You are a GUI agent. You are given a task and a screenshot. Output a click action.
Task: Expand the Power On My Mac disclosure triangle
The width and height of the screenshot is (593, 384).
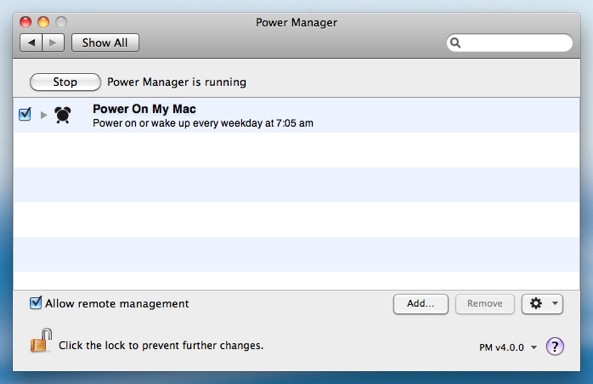click(x=43, y=115)
